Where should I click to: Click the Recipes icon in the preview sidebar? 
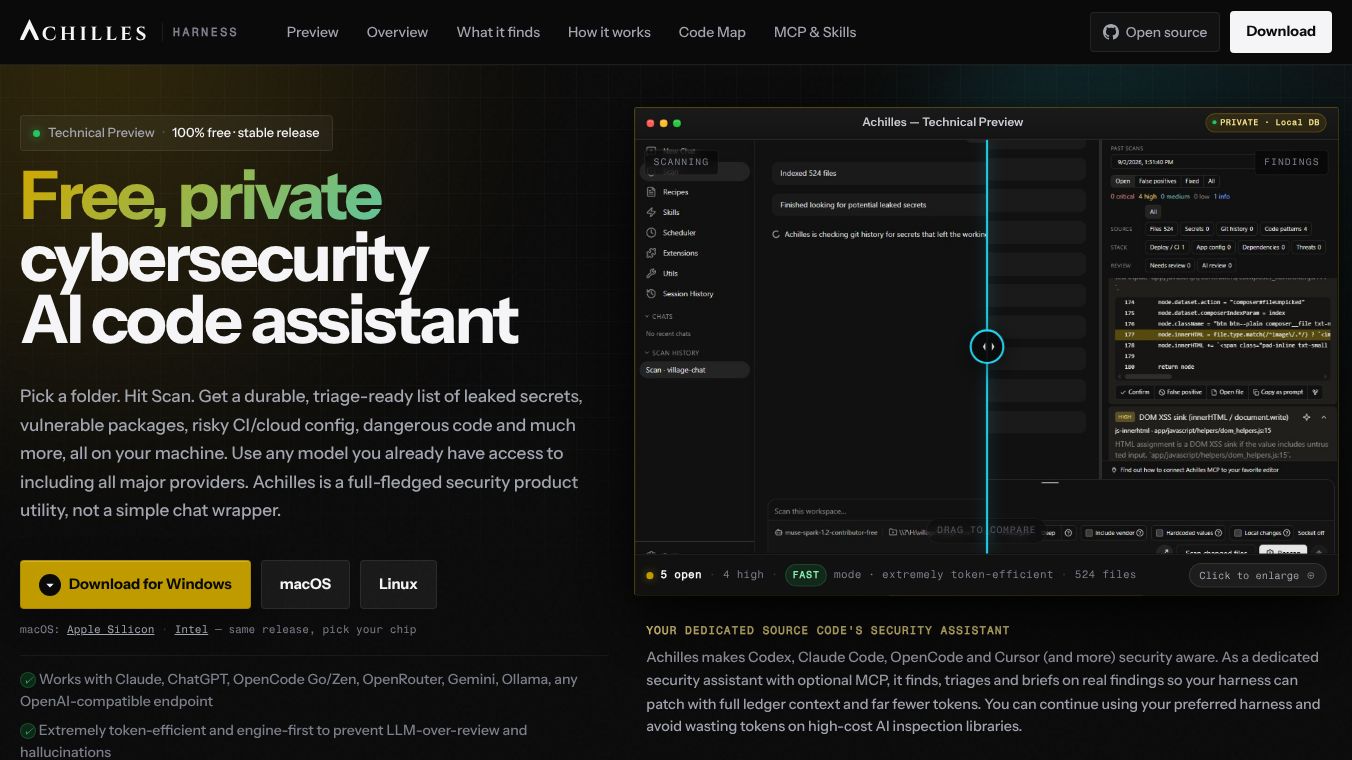click(652, 192)
